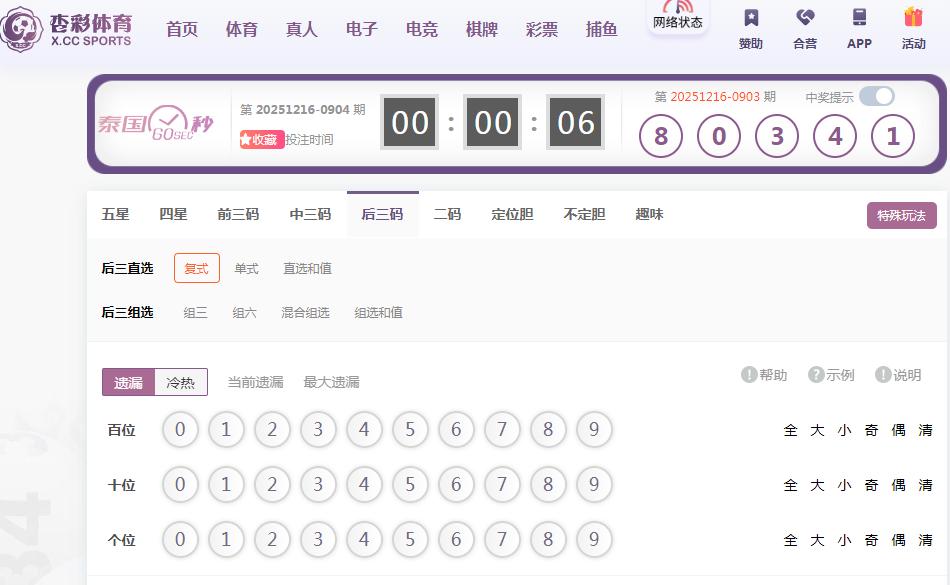Viewport: 950px width, 585px height.
Task: Open 电竞 in top navigation
Action: 422,29
